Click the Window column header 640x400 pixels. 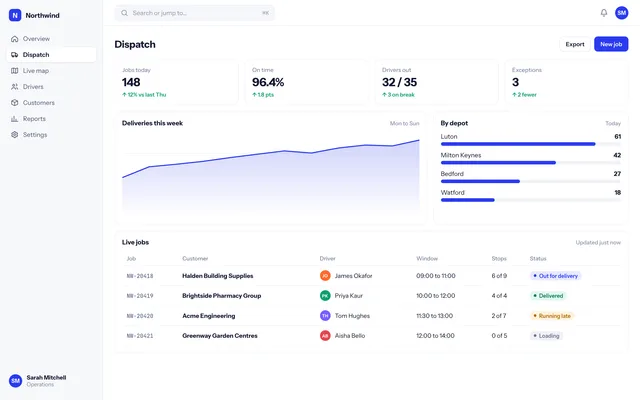pos(427,258)
